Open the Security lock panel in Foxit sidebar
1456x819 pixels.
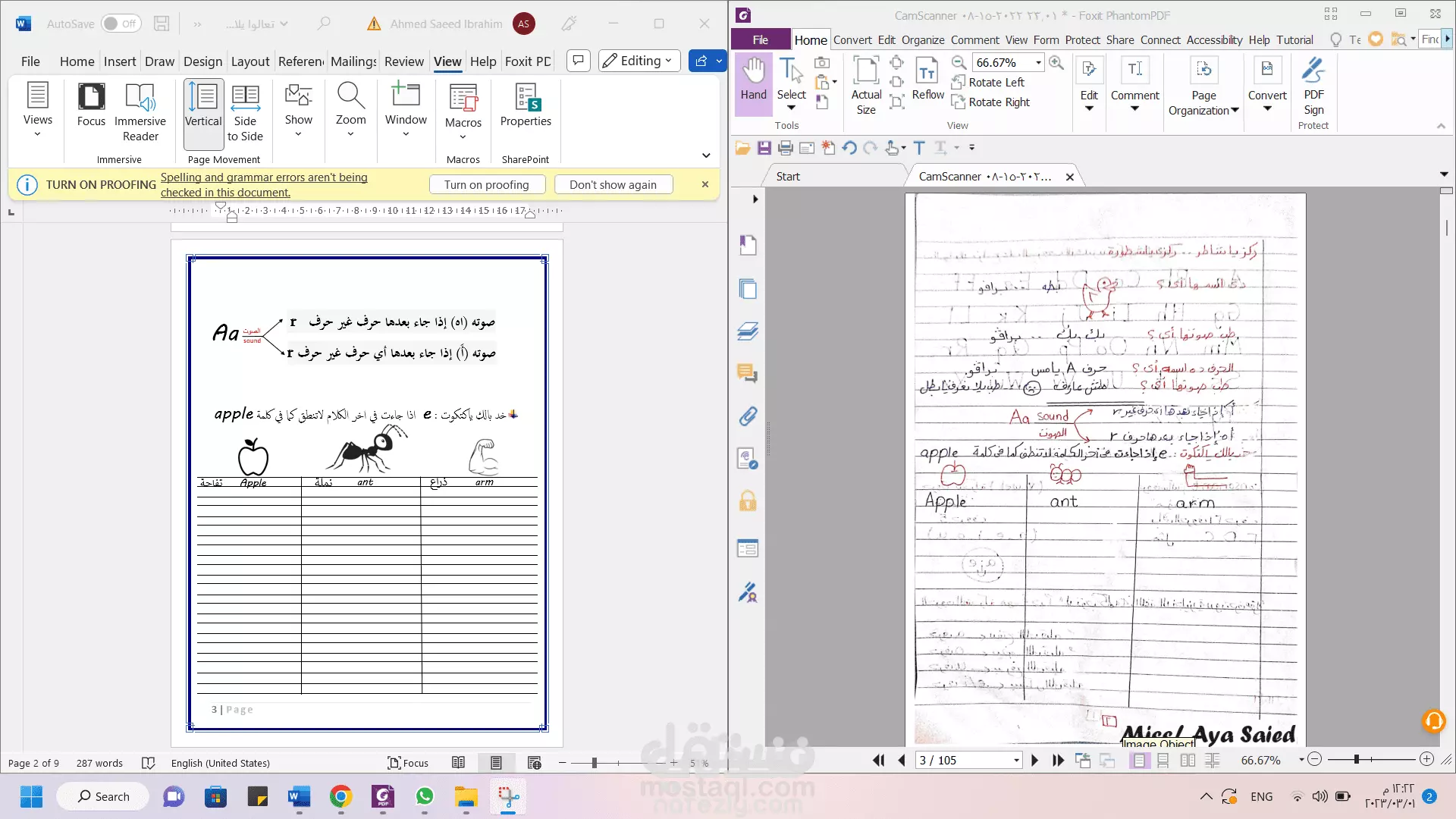pyautogui.click(x=748, y=500)
